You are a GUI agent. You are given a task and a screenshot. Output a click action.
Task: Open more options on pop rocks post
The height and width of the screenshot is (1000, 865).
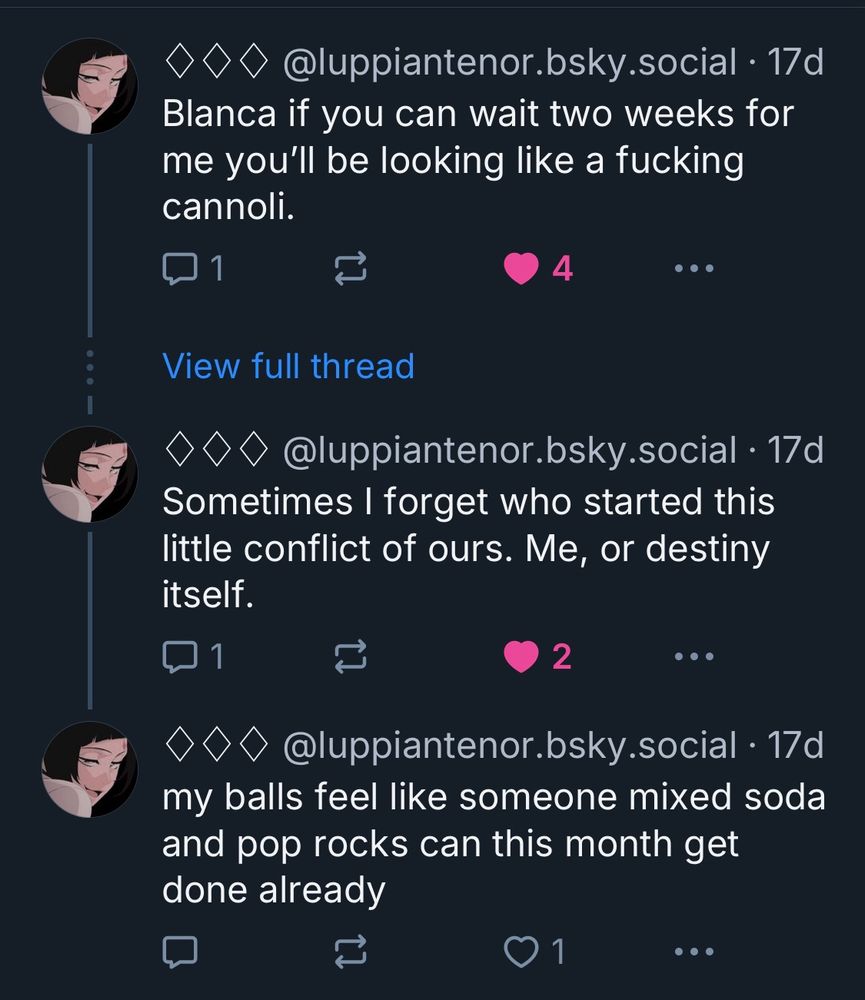[x=693, y=951]
